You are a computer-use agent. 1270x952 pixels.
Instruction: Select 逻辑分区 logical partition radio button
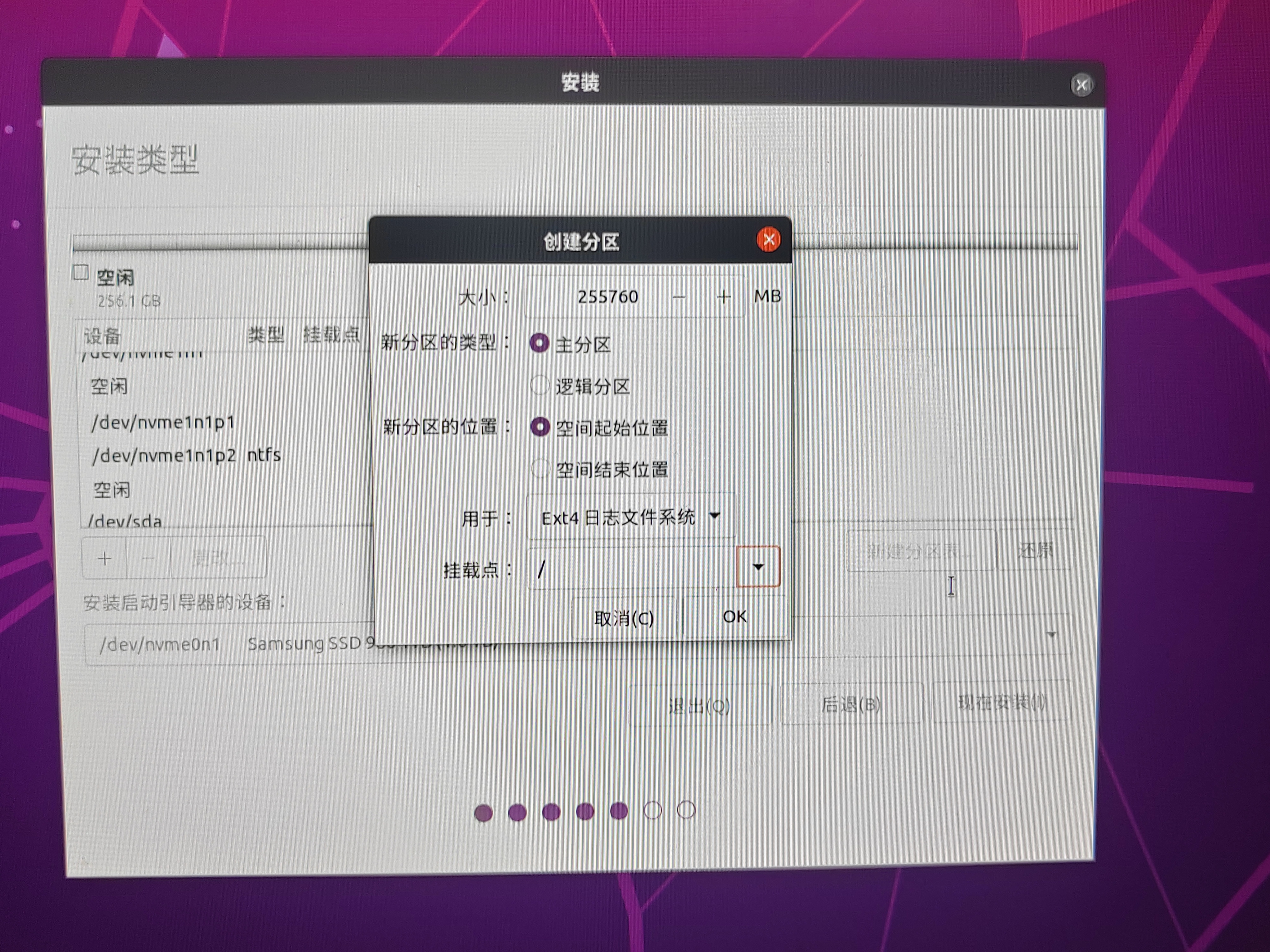[539, 385]
